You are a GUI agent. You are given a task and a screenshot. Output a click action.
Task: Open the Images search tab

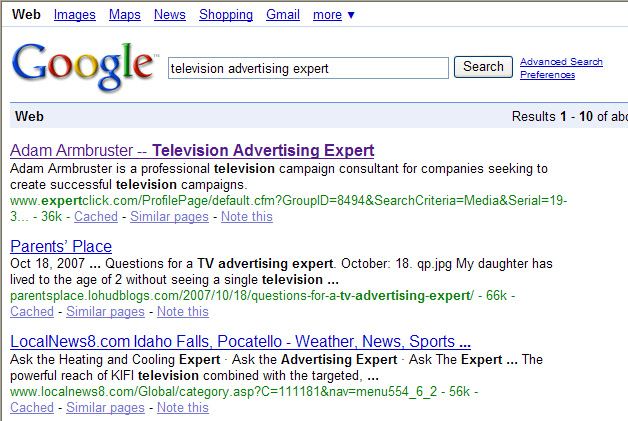click(x=75, y=15)
